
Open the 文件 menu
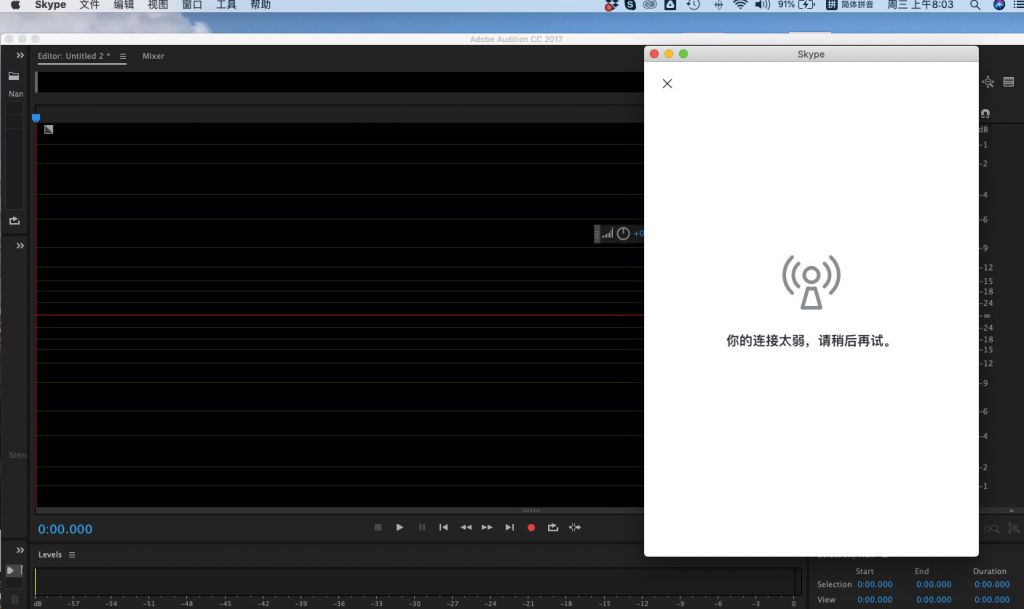coord(89,5)
